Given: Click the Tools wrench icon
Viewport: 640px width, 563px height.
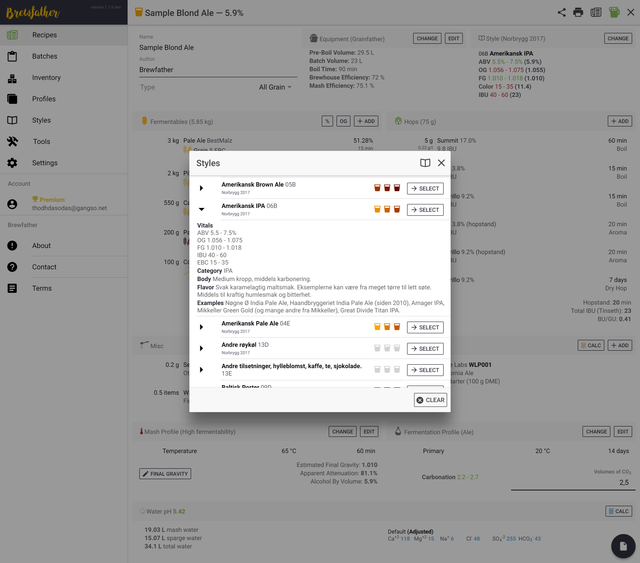Looking at the screenshot, I should coord(12,141).
